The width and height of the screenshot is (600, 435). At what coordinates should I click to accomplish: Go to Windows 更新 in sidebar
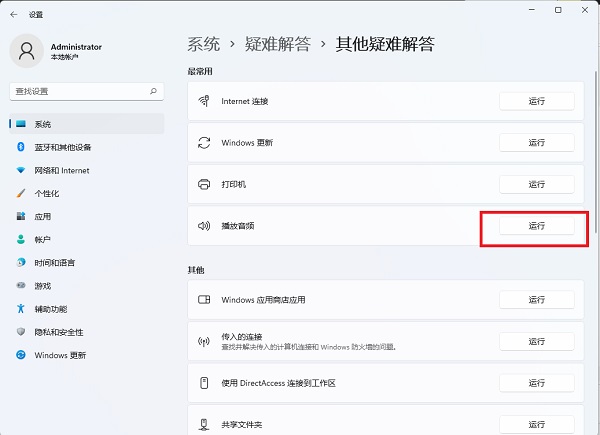[60, 355]
